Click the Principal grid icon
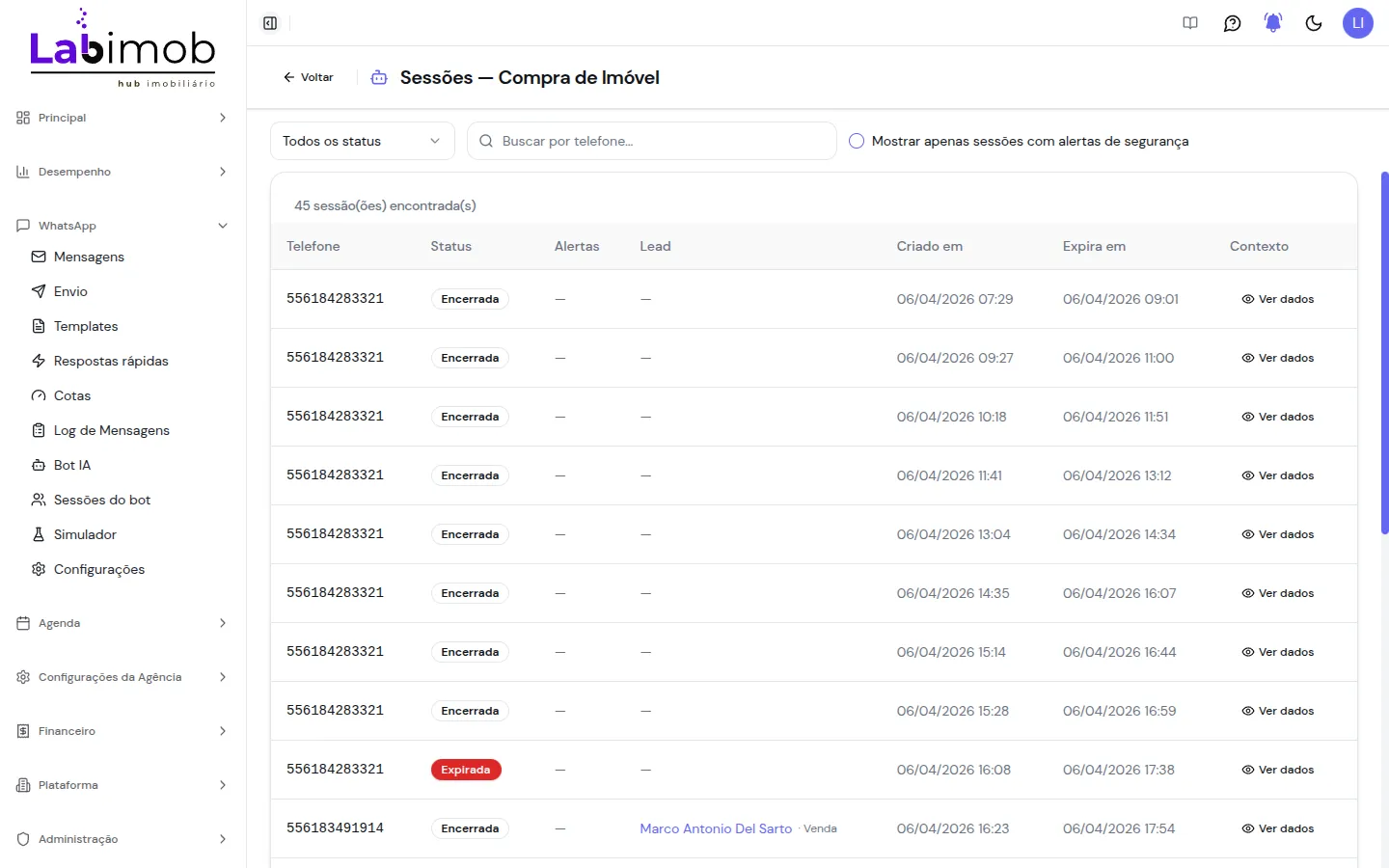 click(23, 118)
